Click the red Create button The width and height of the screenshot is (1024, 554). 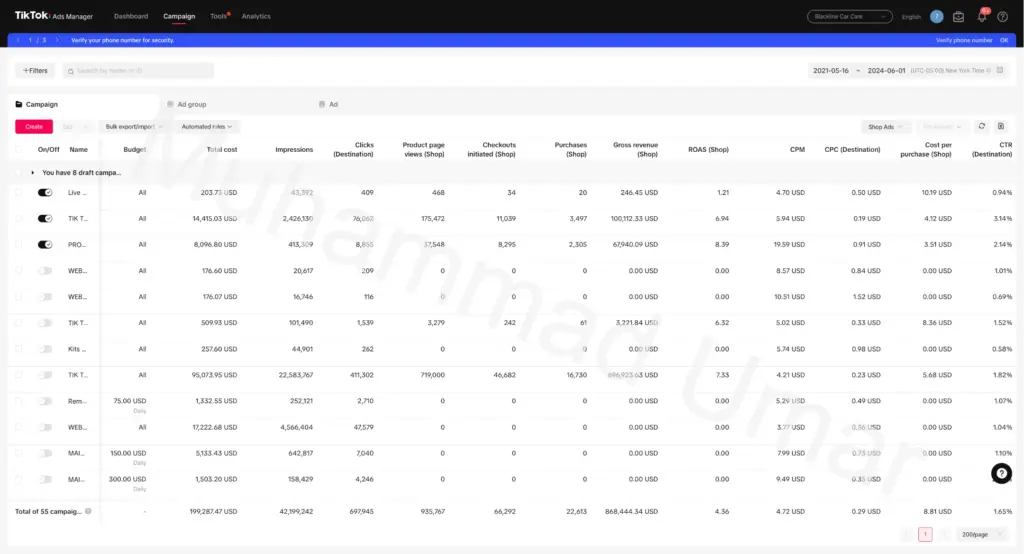pos(34,127)
